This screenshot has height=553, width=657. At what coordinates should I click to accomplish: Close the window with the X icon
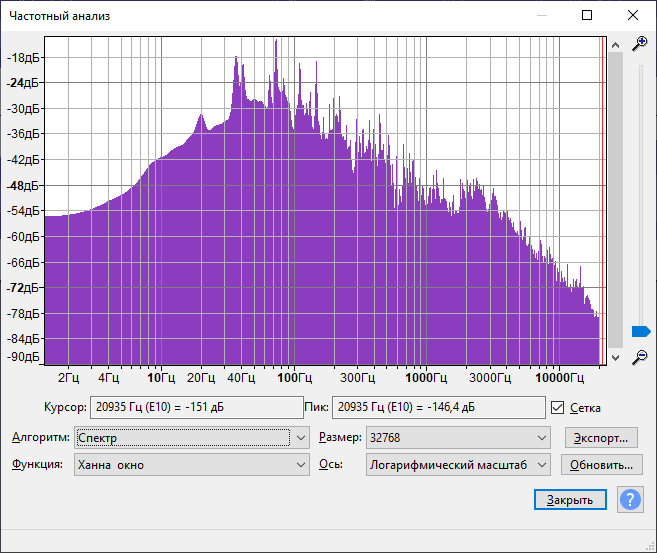tap(633, 15)
